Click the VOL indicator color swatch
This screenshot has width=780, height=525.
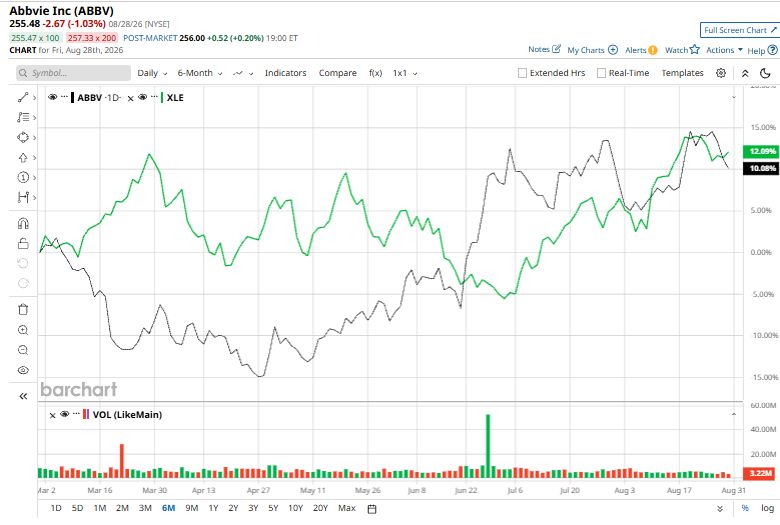coord(86,415)
